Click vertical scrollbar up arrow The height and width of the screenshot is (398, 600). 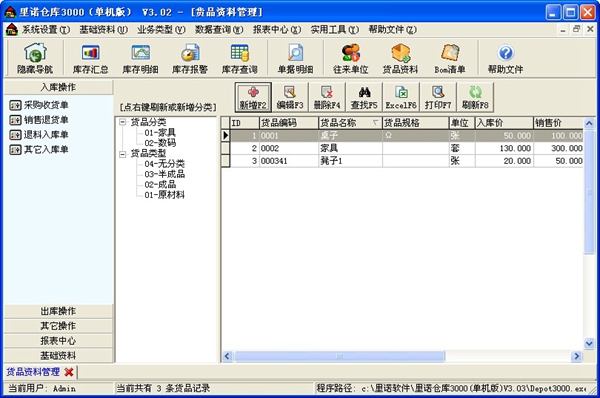pyautogui.click(x=589, y=123)
